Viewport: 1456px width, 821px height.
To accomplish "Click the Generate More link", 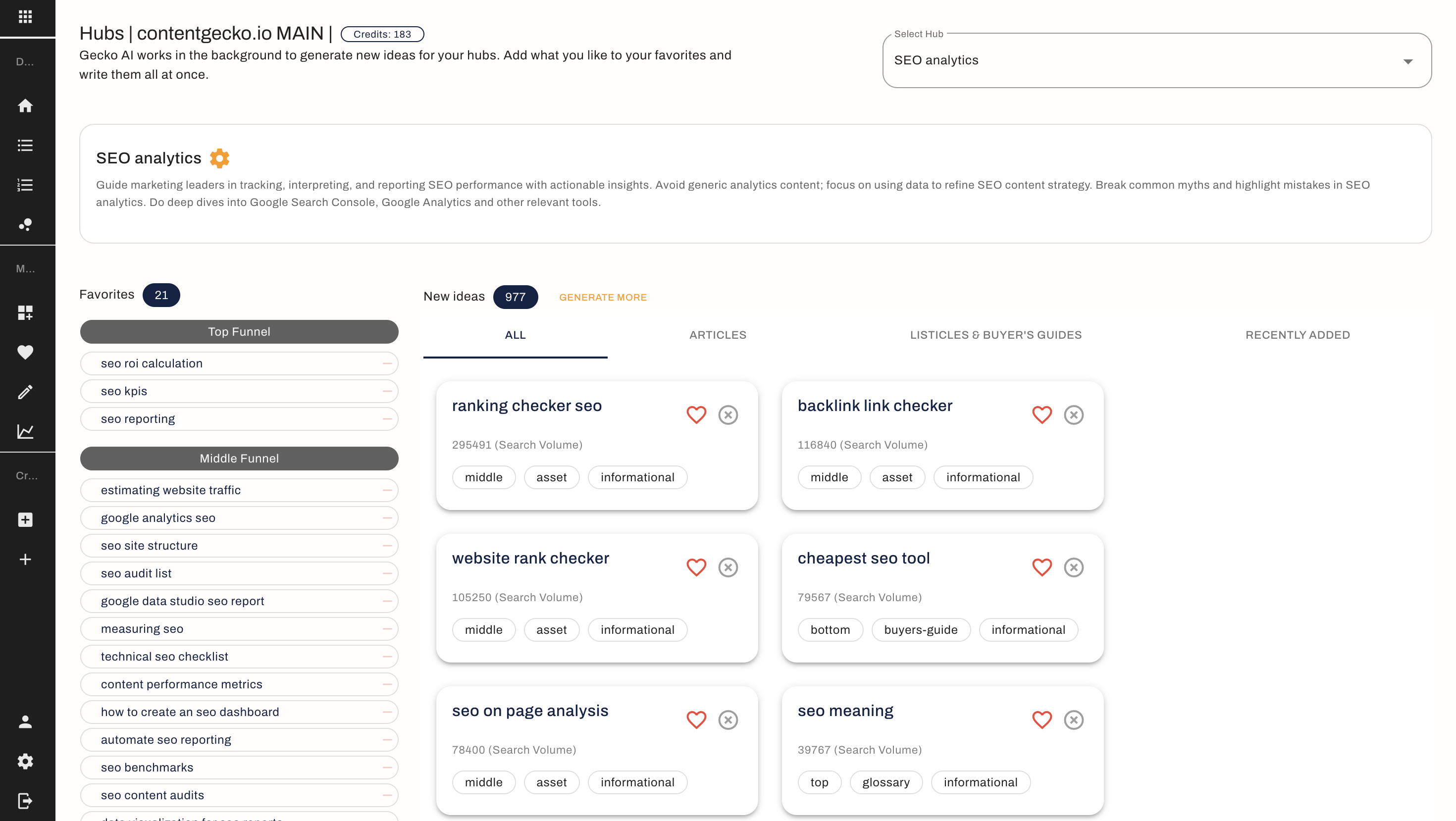I will (x=603, y=297).
